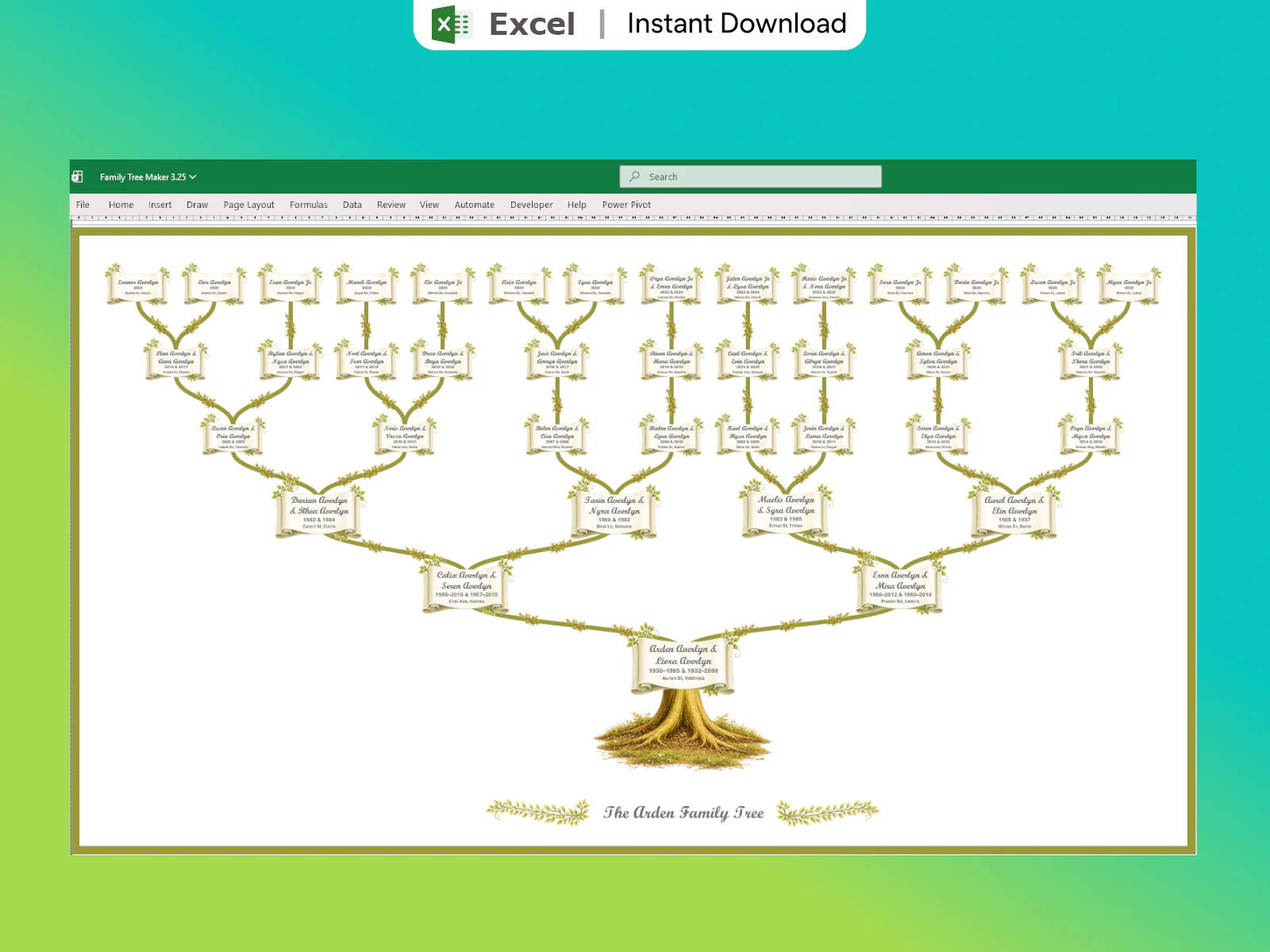Open the Insert tab
1270x952 pixels.
click(x=160, y=205)
